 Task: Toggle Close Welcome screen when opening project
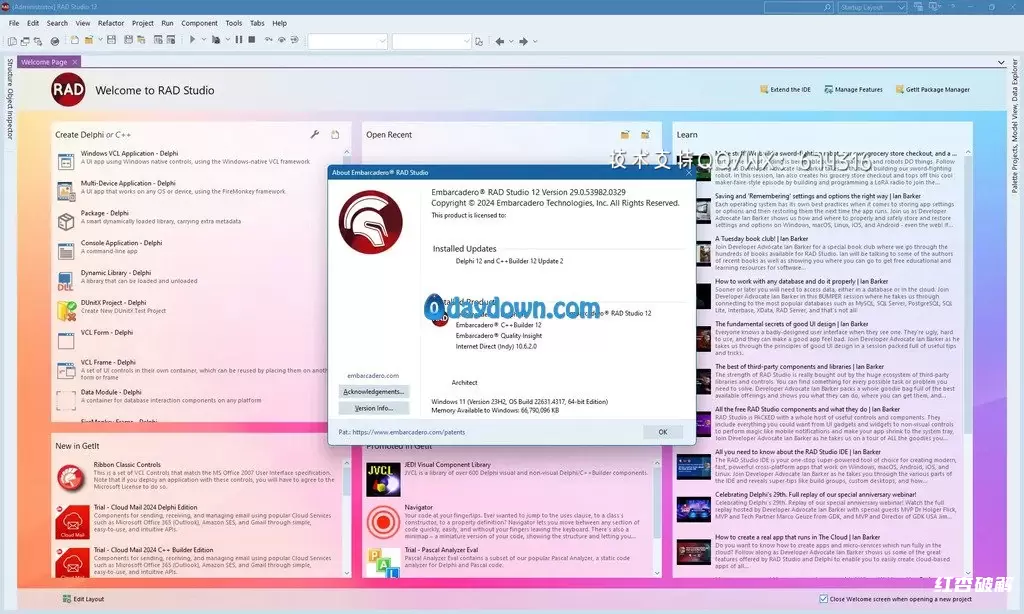point(823,599)
